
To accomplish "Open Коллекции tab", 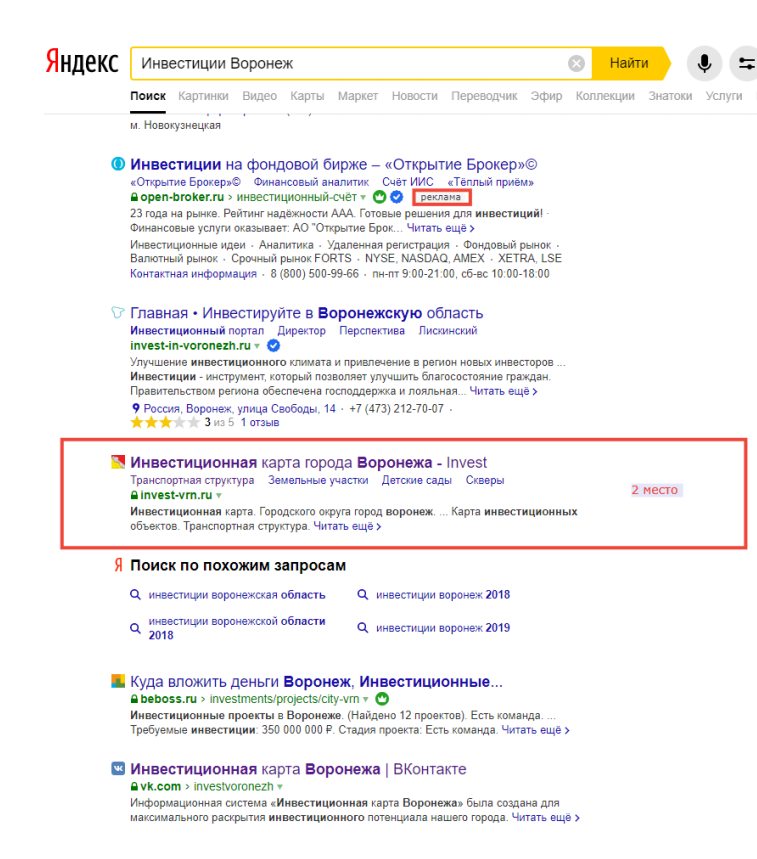I will click(605, 96).
